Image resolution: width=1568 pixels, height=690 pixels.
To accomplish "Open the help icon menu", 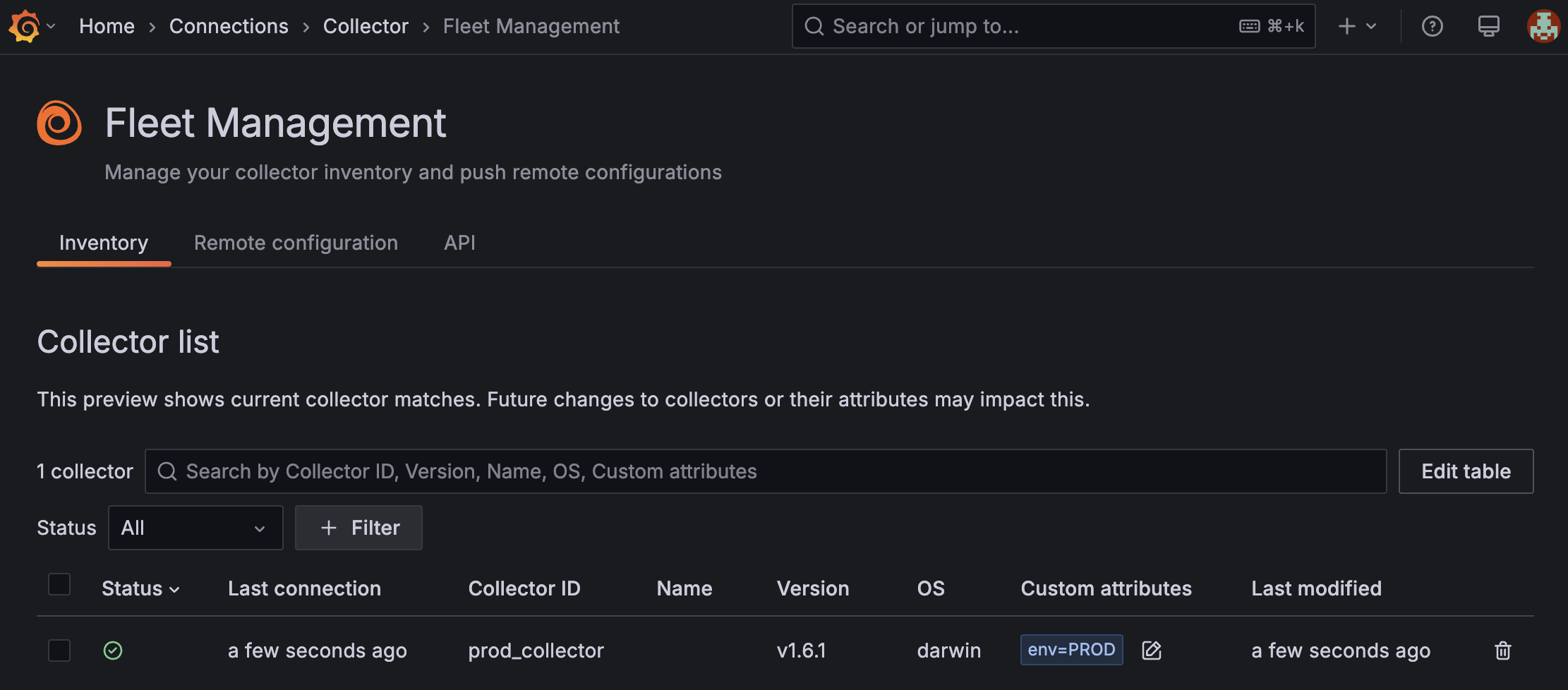I will 1432,26.
